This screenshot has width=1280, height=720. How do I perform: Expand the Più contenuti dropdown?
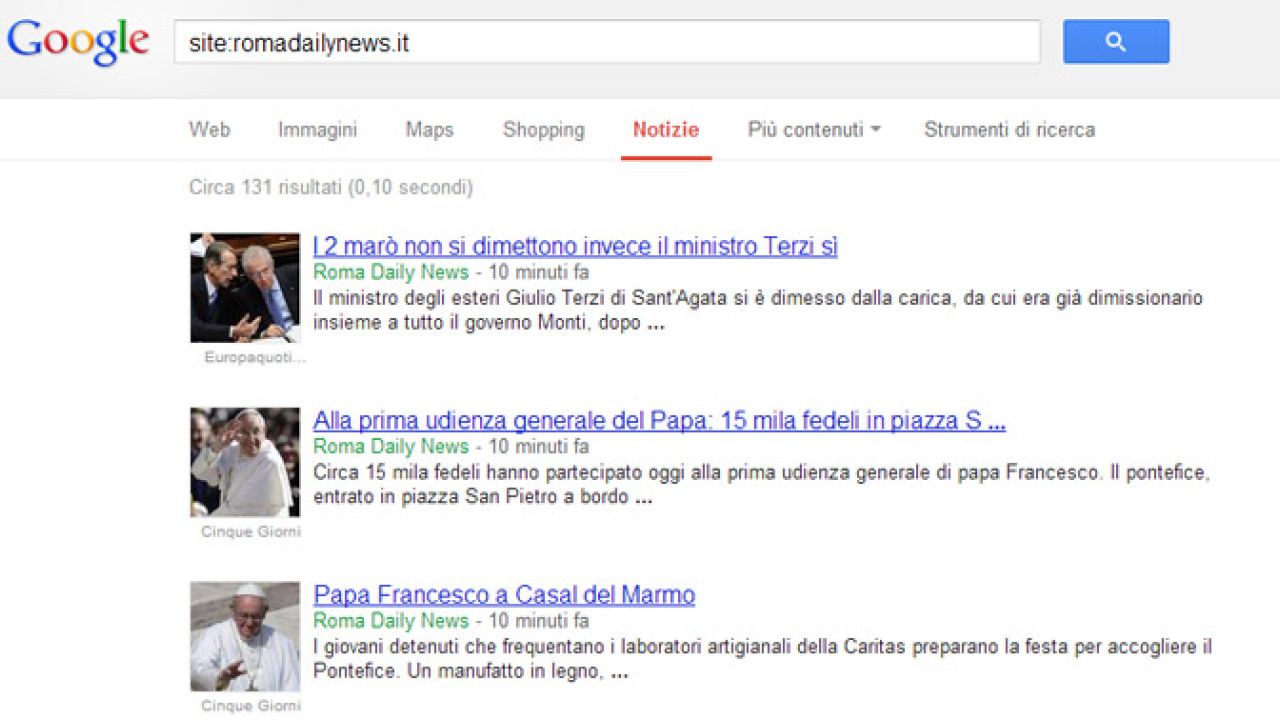pyautogui.click(x=813, y=130)
